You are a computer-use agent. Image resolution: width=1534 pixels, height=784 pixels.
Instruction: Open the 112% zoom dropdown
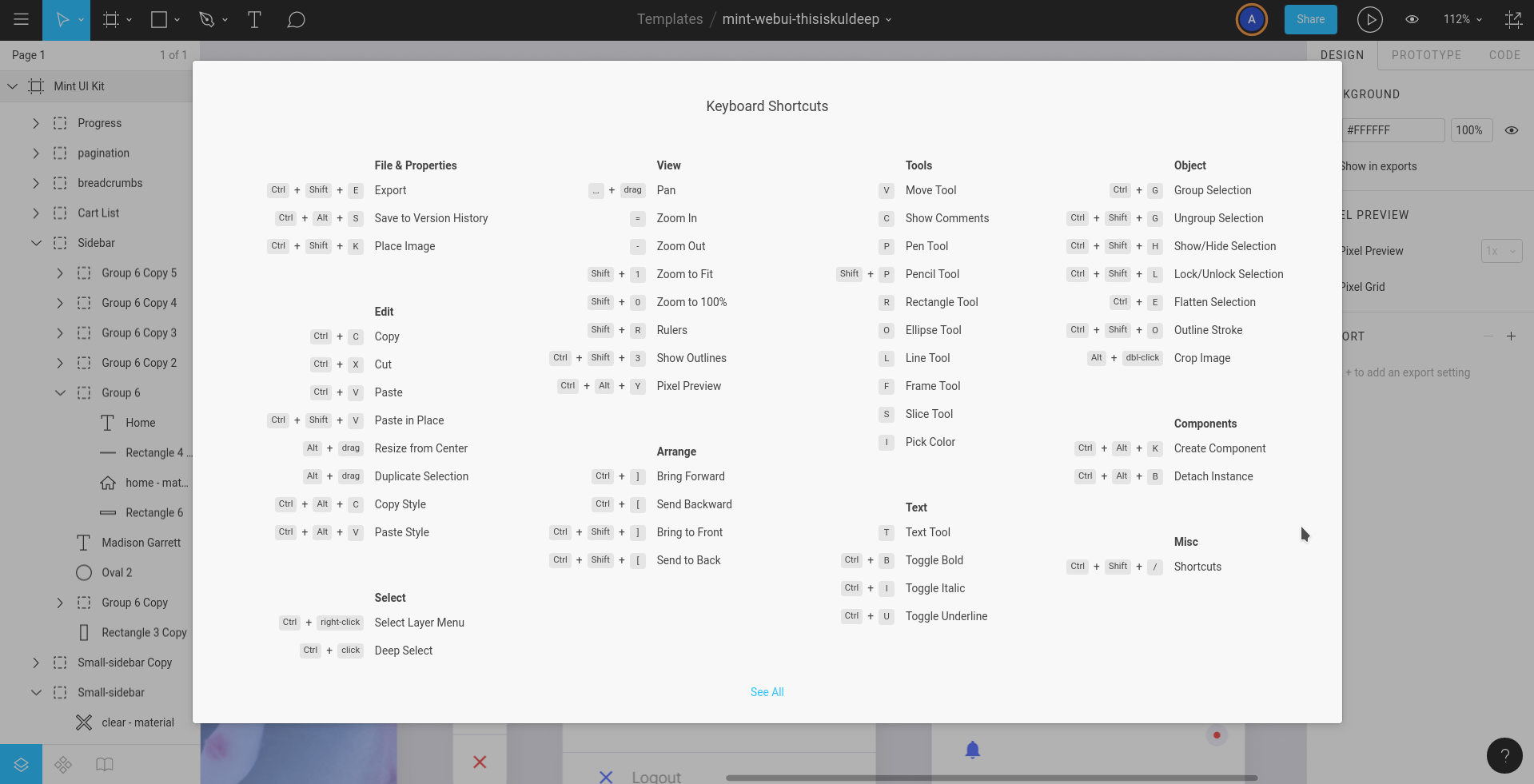coord(1463,19)
